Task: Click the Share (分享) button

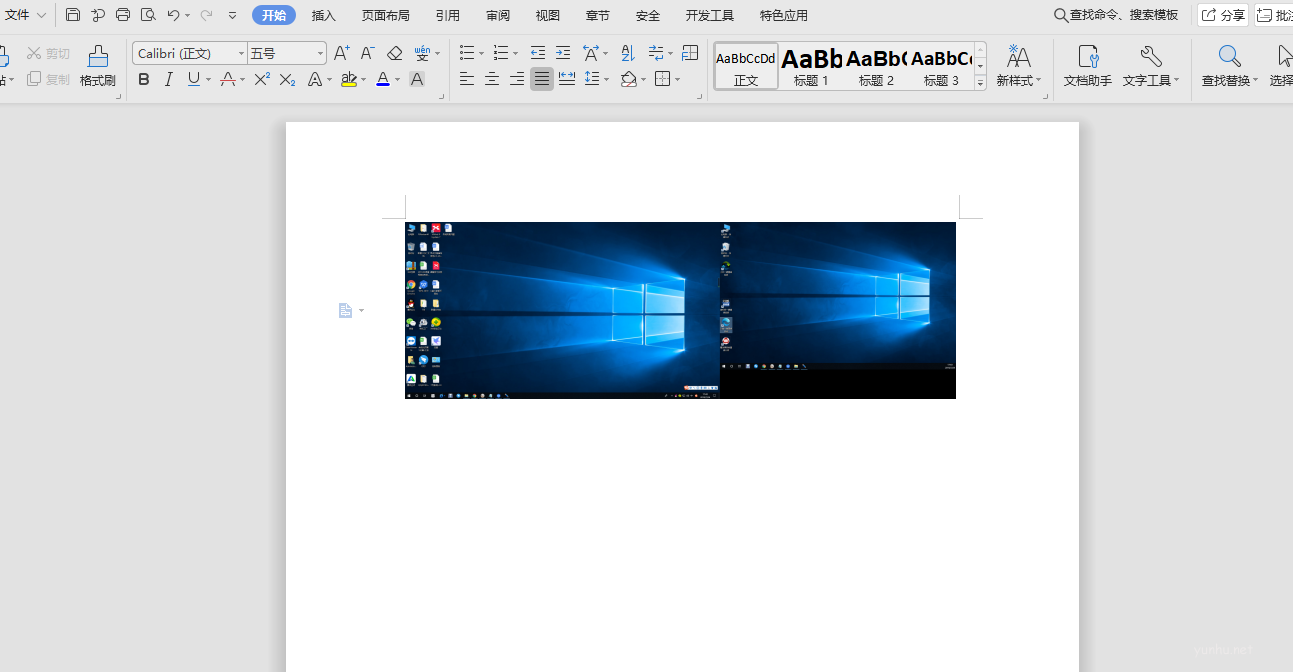Action: 1223,15
